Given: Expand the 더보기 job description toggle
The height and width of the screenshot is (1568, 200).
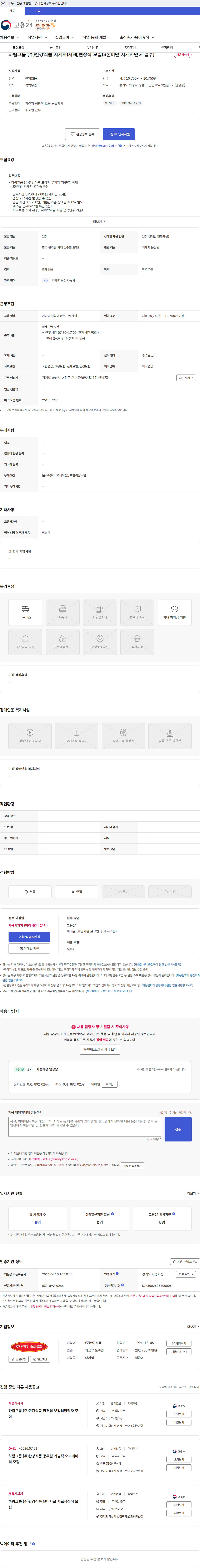Looking at the screenshot, I should pos(99,221).
